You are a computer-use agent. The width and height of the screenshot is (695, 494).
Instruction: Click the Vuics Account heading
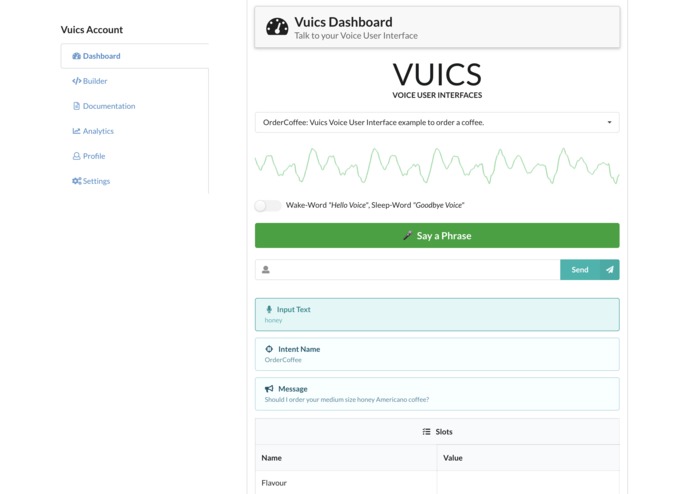coord(92,30)
